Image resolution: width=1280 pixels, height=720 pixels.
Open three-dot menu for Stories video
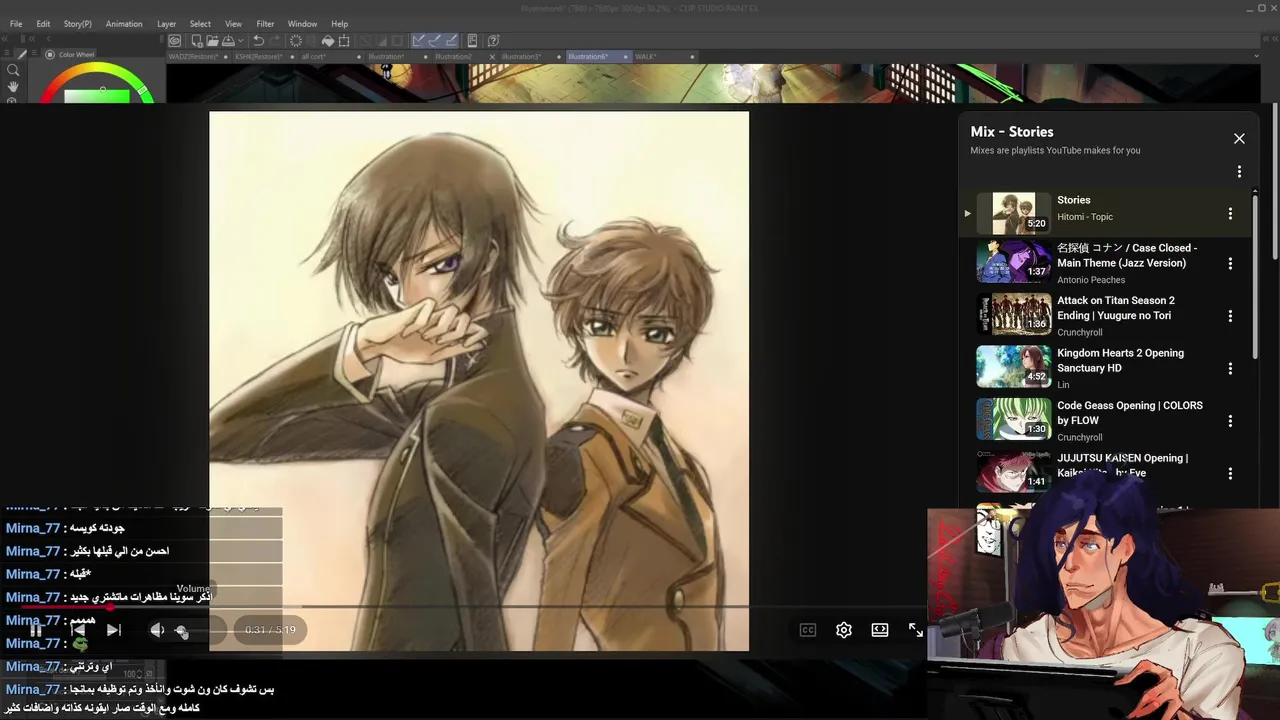[x=1230, y=214]
